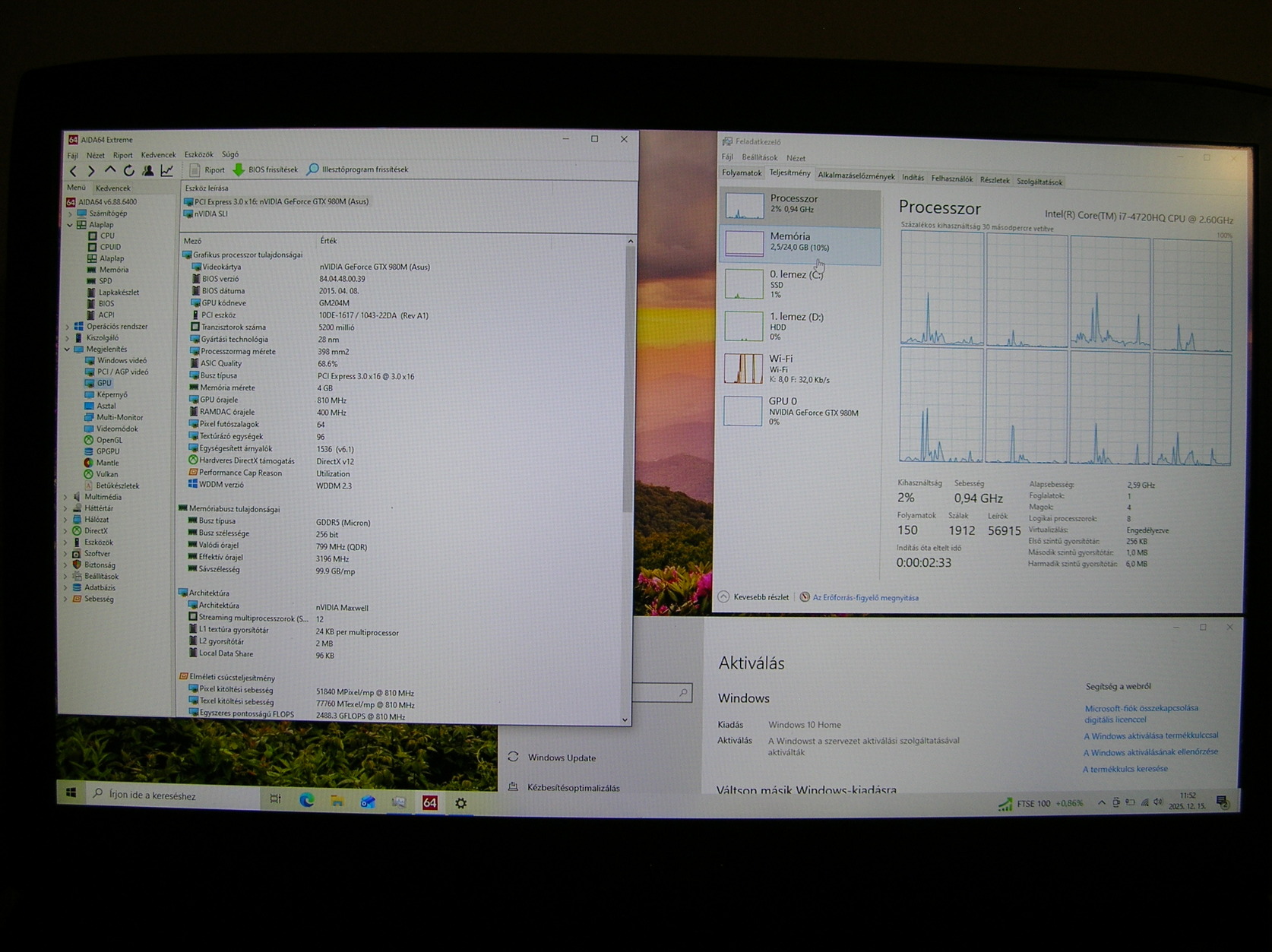Click the Vulkan icon in the tree

click(88, 474)
